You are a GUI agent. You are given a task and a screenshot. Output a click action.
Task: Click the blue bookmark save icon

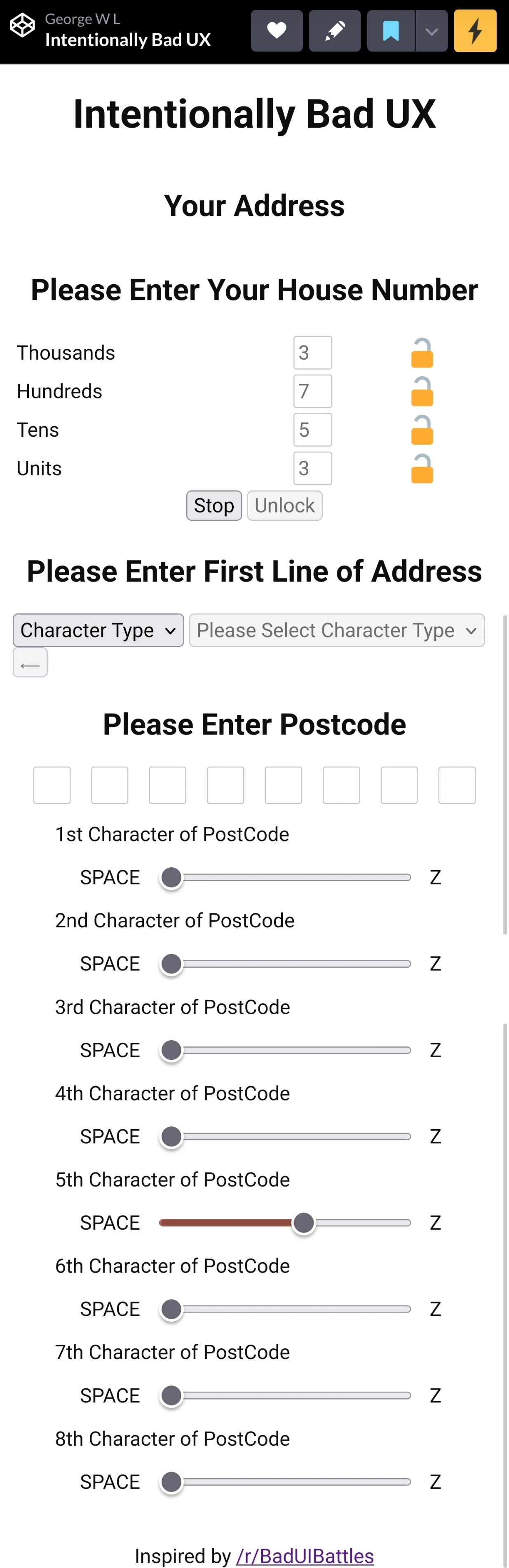coord(389,30)
